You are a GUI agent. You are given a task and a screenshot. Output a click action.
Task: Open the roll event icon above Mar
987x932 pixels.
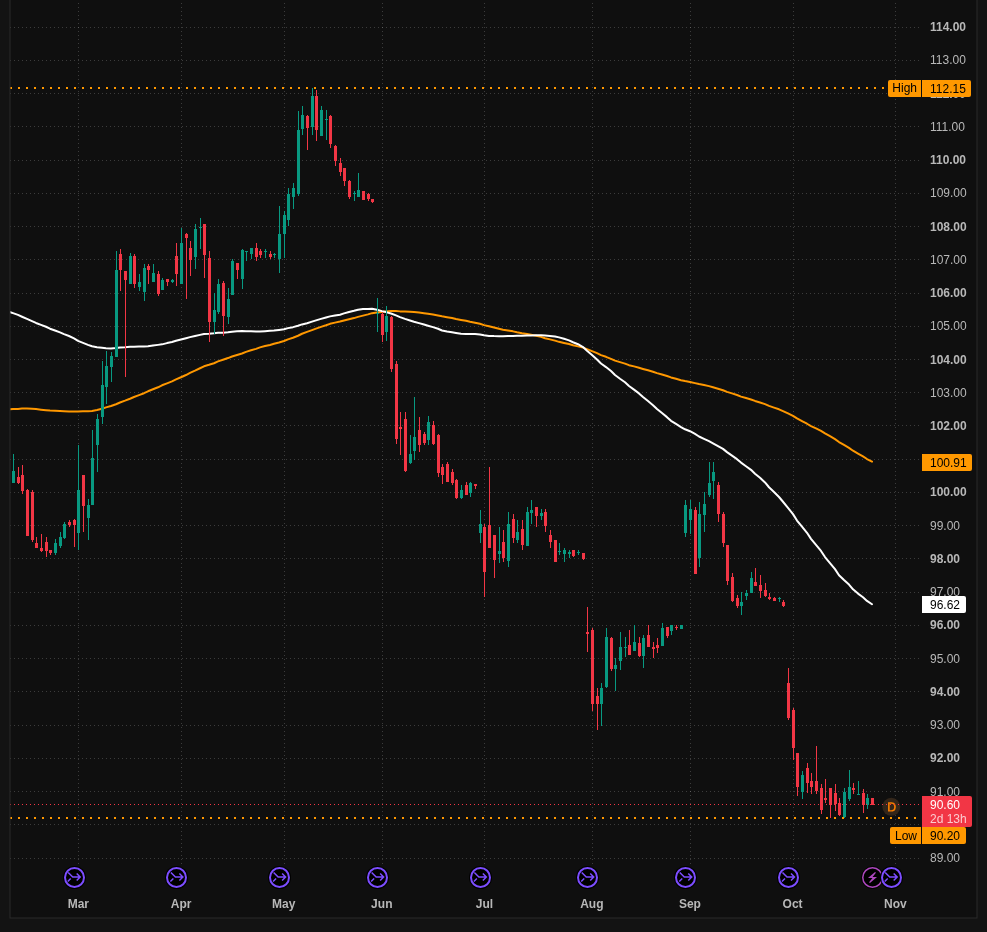click(x=74, y=877)
